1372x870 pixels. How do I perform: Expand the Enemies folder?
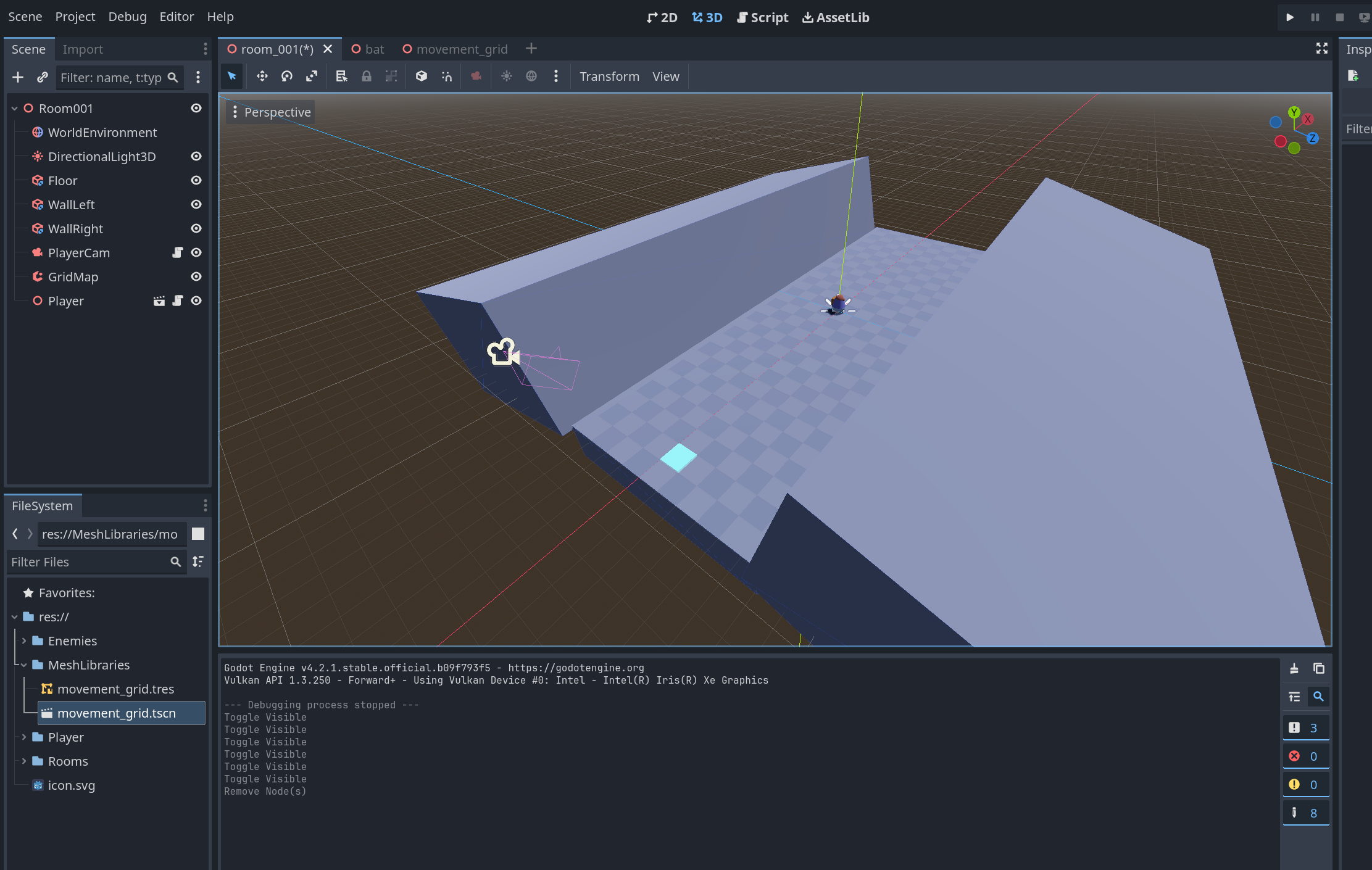coord(24,641)
